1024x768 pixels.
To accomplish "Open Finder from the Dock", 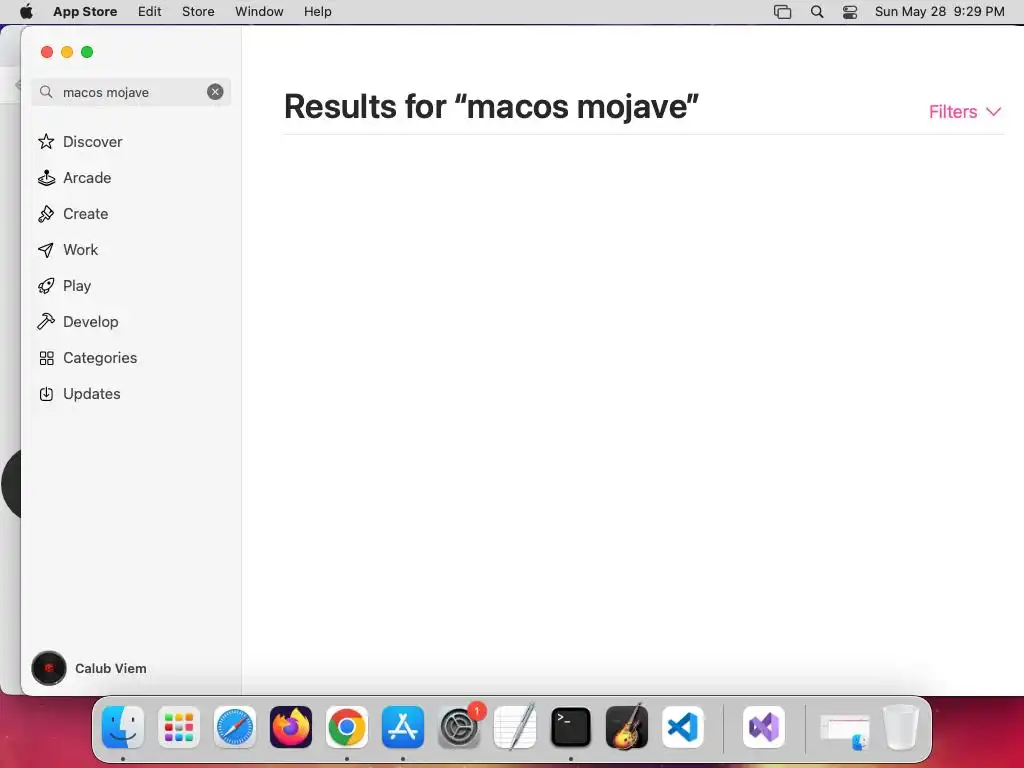I will 123,727.
